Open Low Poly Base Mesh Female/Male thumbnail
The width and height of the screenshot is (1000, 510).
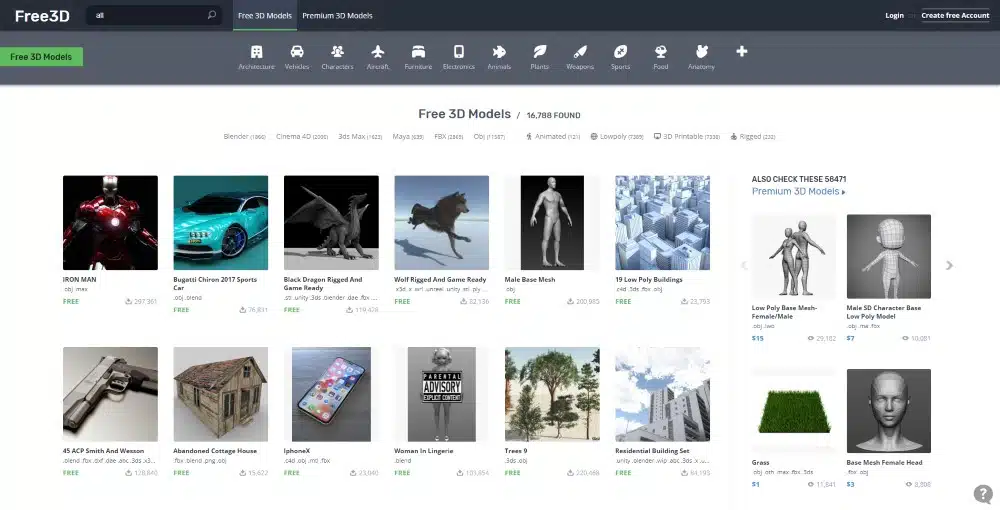(794, 256)
